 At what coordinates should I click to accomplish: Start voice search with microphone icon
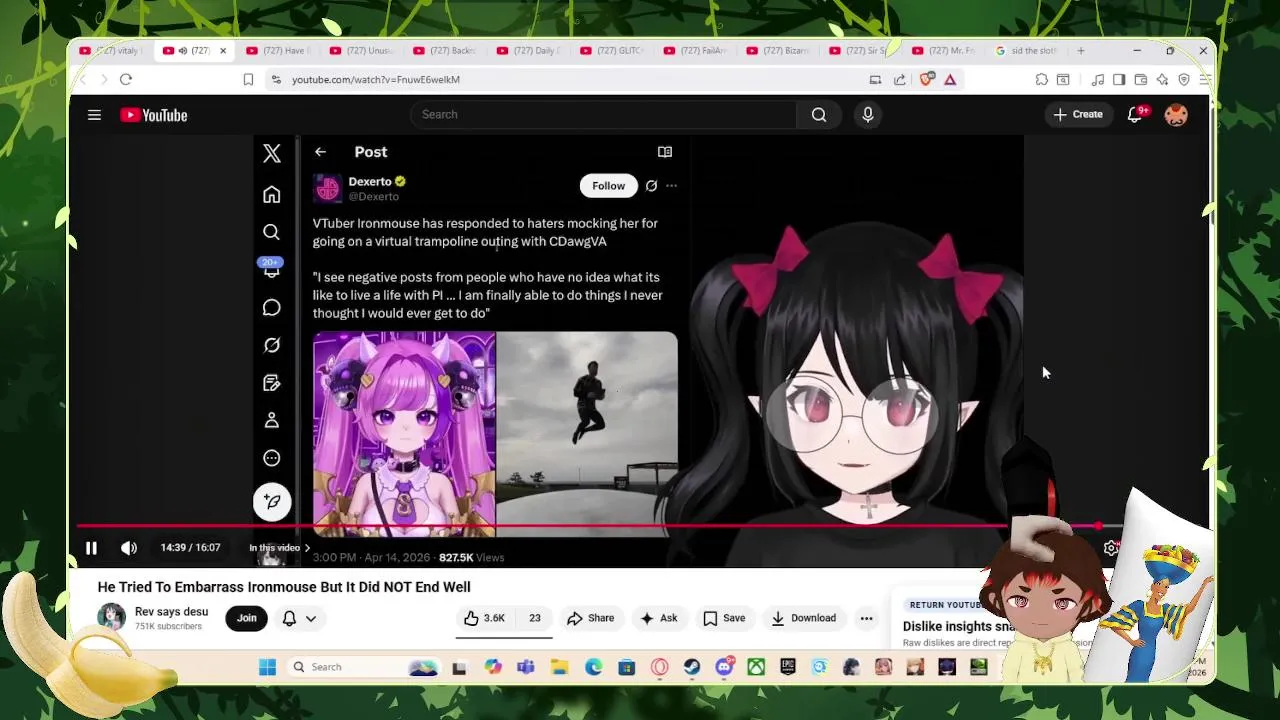point(868,115)
